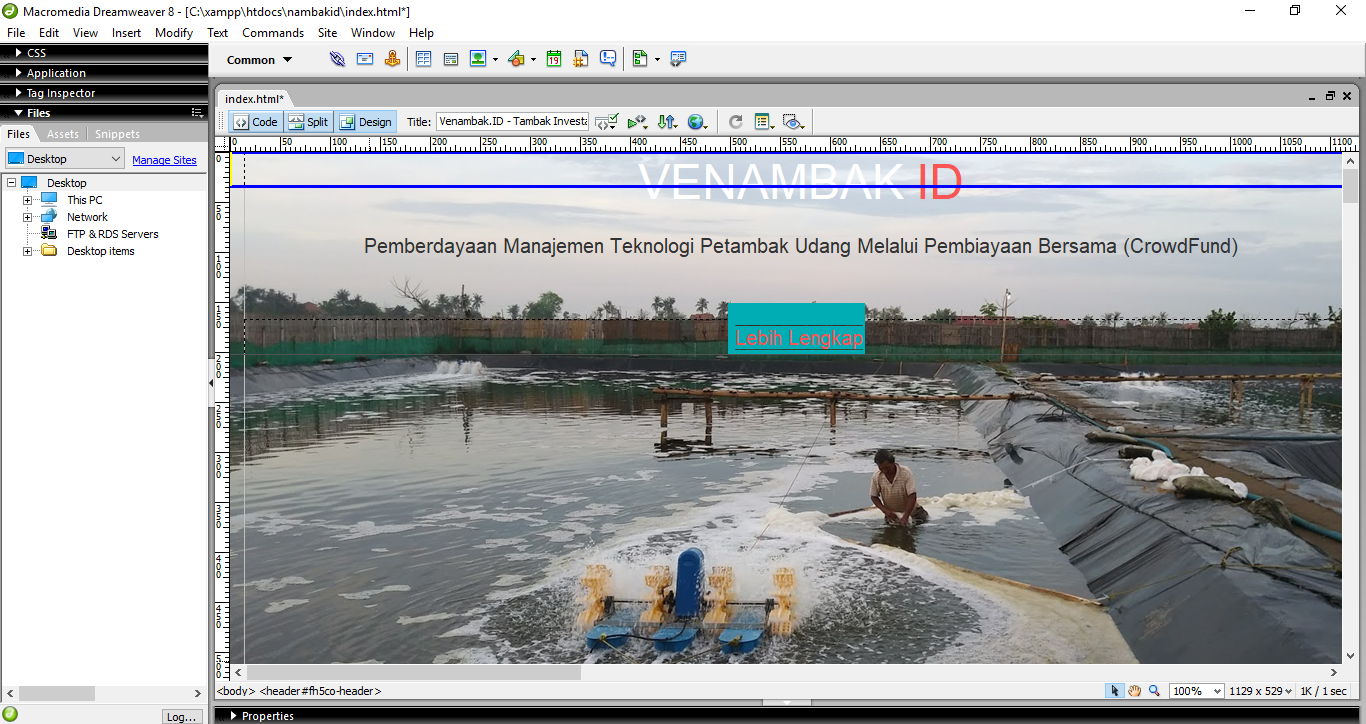The width and height of the screenshot is (1366, 724).
Task: Insert a Named Anchor
Action: click(392, 59)
